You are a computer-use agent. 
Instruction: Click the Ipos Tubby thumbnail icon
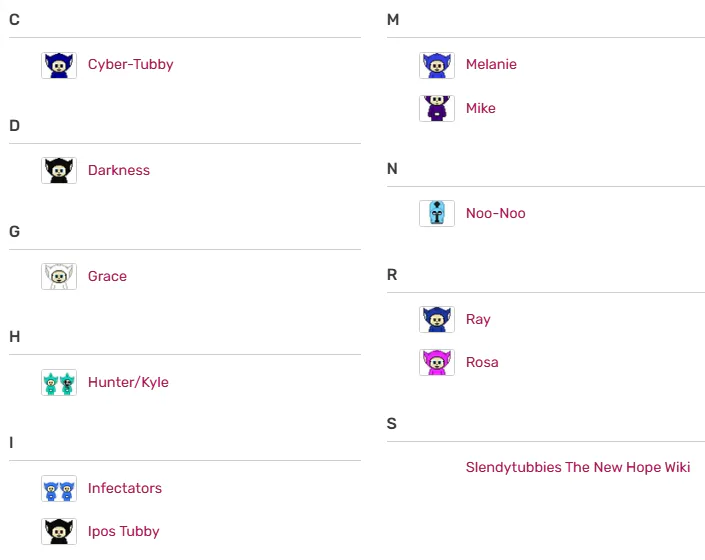(59, 532)
